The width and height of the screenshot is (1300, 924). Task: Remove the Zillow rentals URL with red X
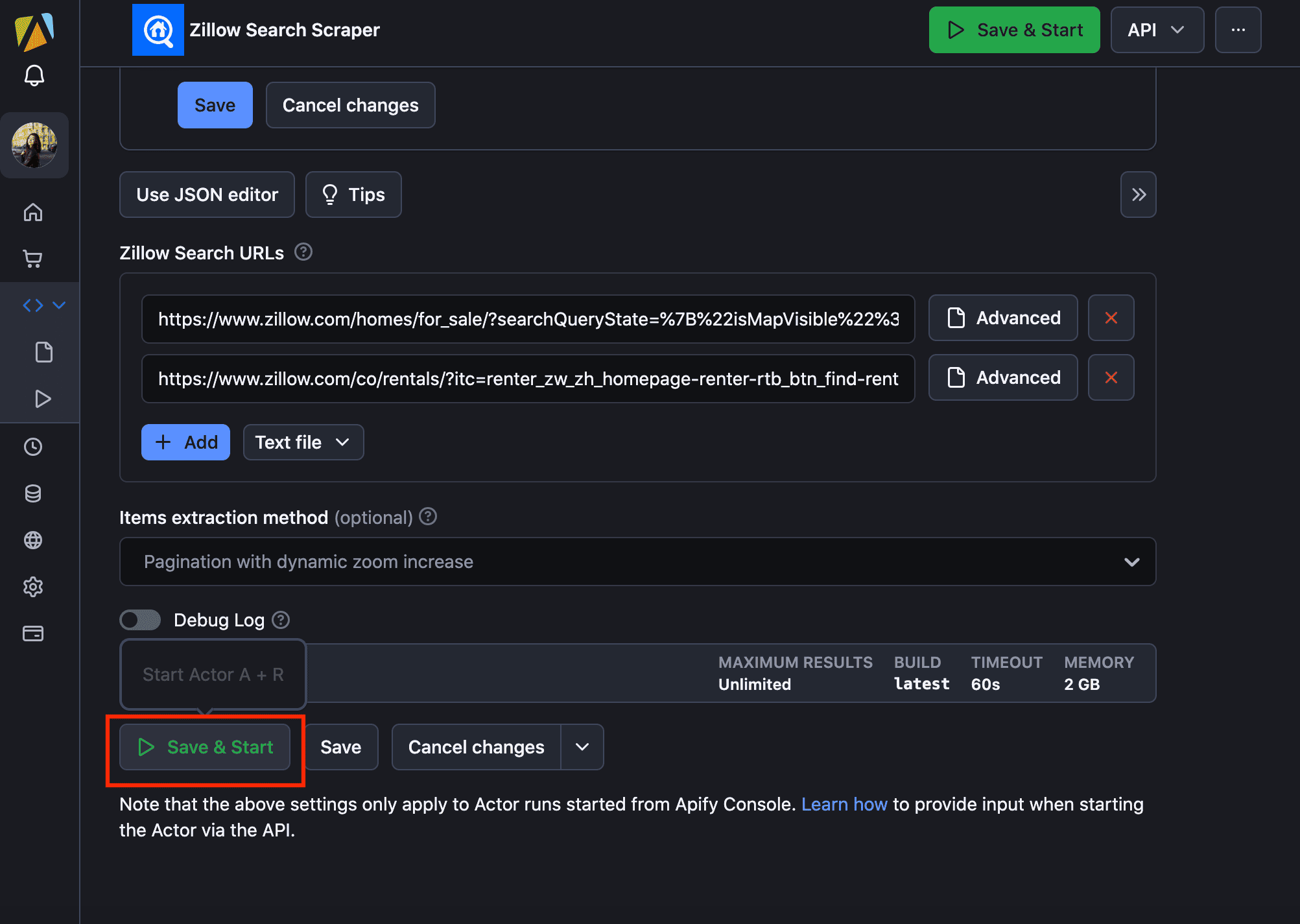coord(1111,377)
